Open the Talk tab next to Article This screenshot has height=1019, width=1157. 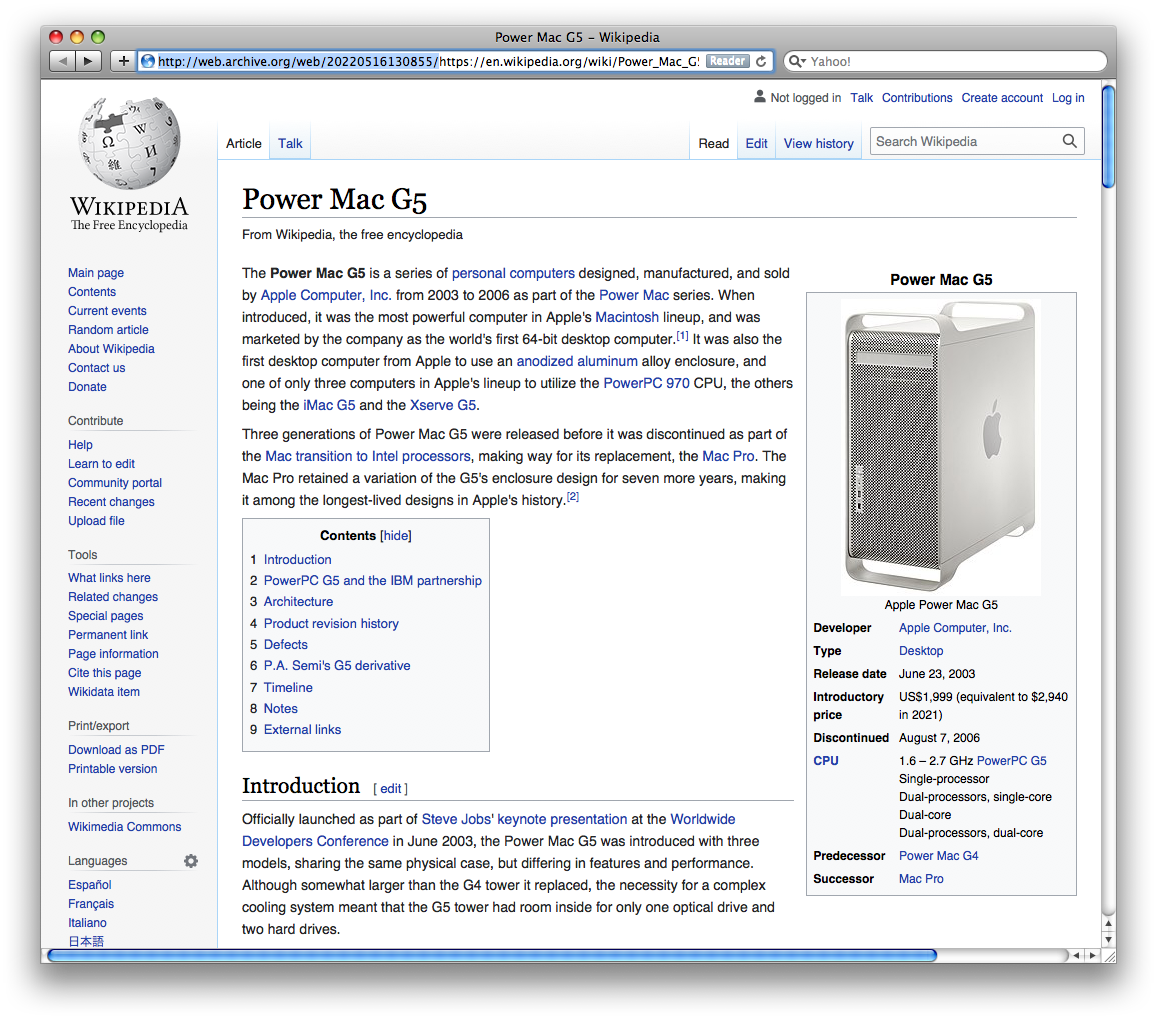coord(290,143)
